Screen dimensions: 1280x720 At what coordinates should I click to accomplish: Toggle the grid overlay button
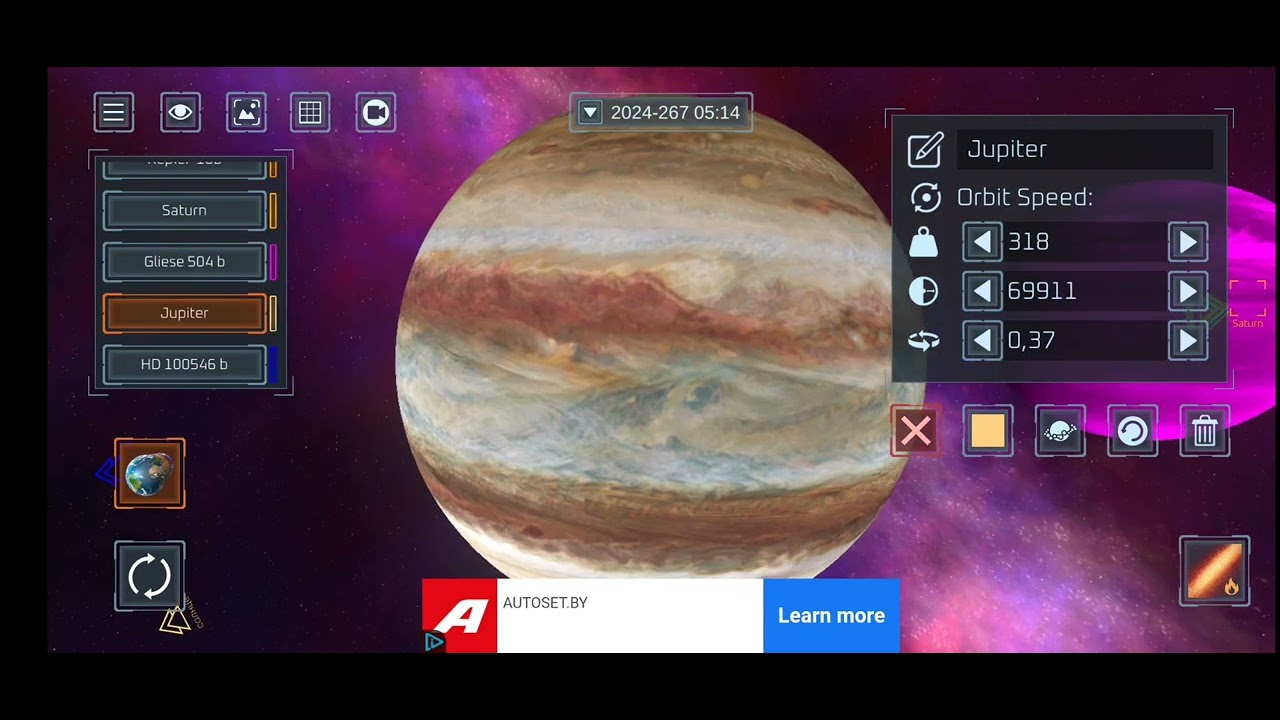point(310,113)
